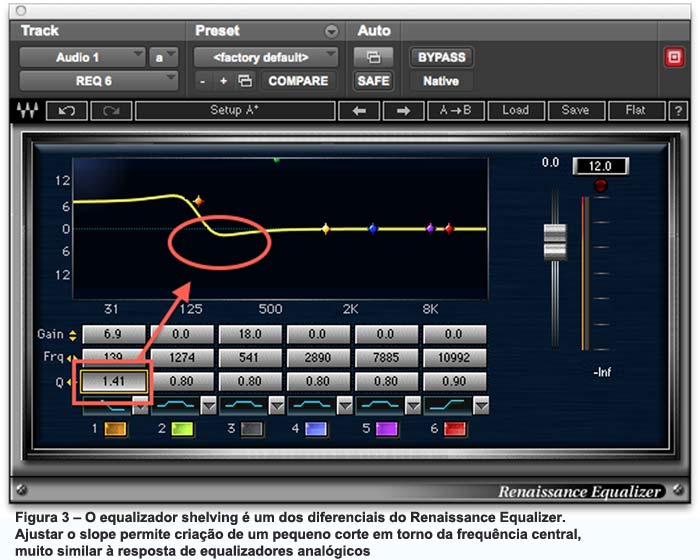Click the red target button at top right
Viewport: 700px width, 560px height.
[674, 57]
